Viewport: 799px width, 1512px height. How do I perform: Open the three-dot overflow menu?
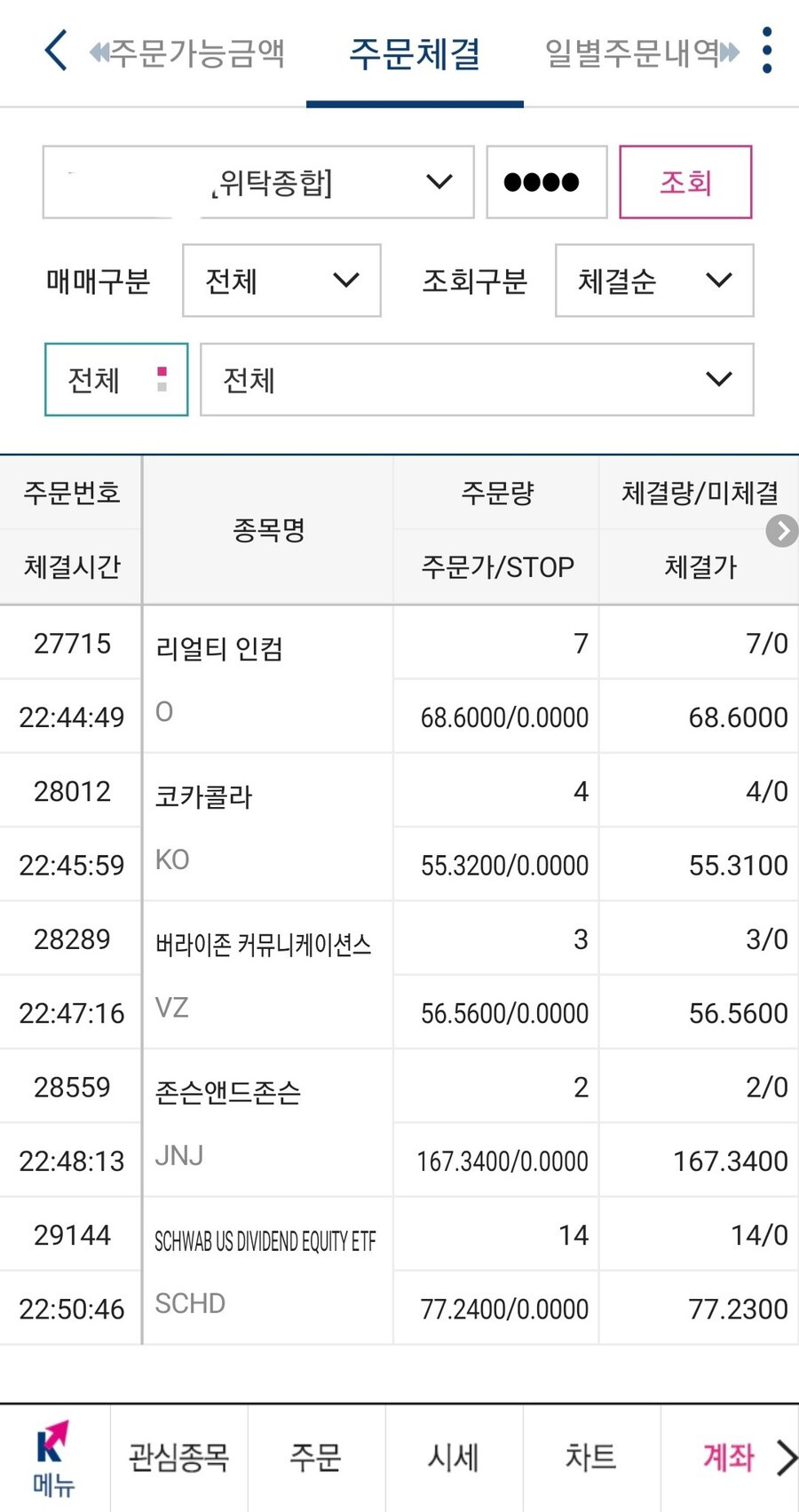pos(767,51)
